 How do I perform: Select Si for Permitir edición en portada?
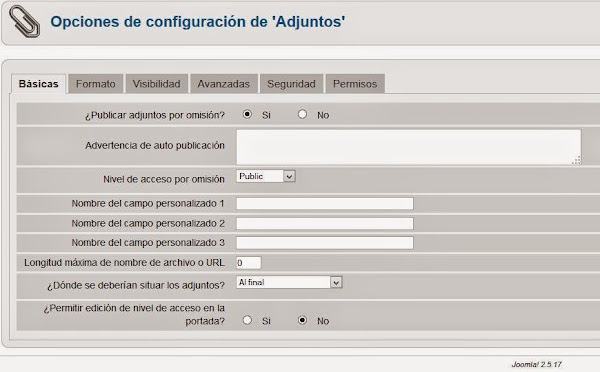coord(247,320)
